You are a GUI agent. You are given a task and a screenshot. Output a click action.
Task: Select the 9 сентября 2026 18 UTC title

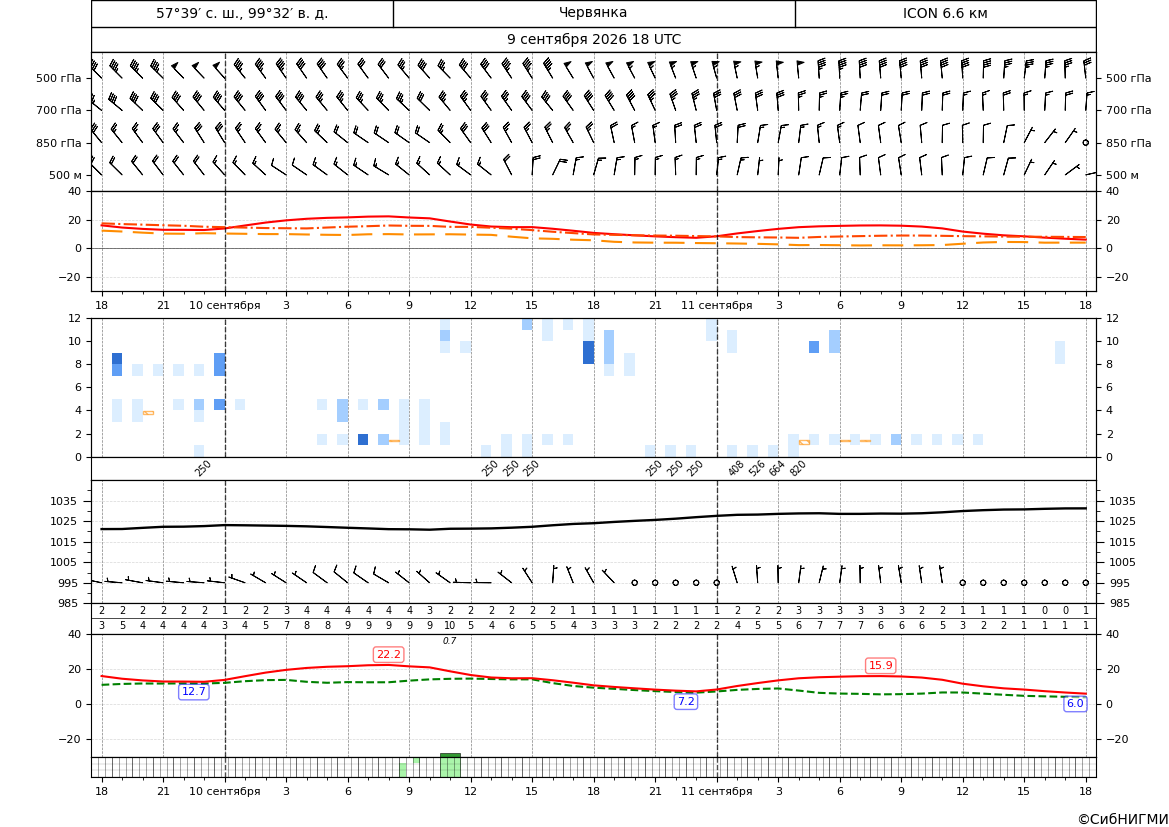pyautogui.click(x=593, y=40)
